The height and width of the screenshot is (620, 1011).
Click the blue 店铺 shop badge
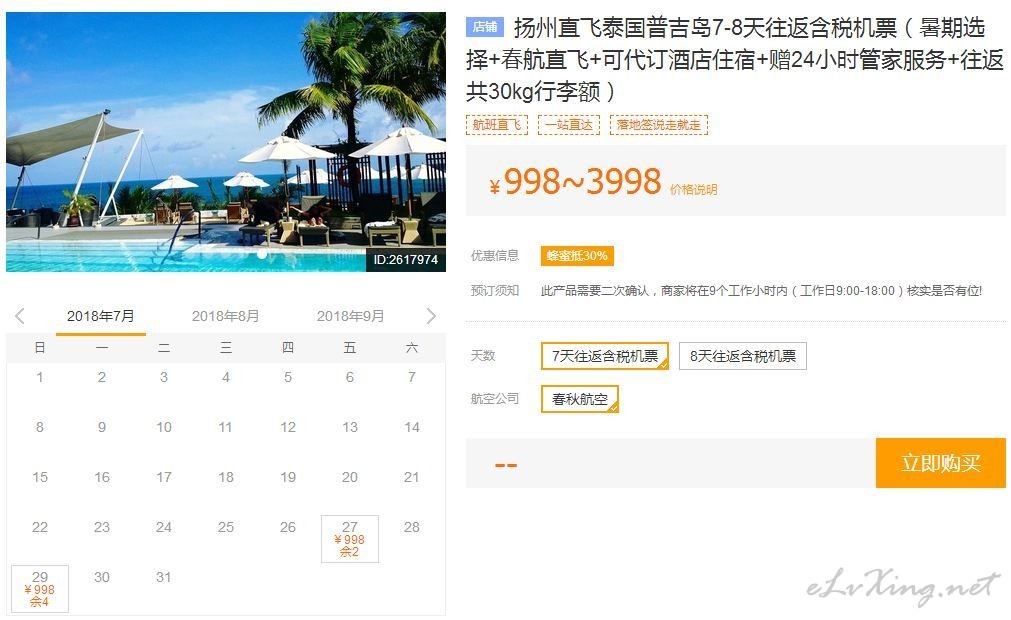click(x=484, y=26)
